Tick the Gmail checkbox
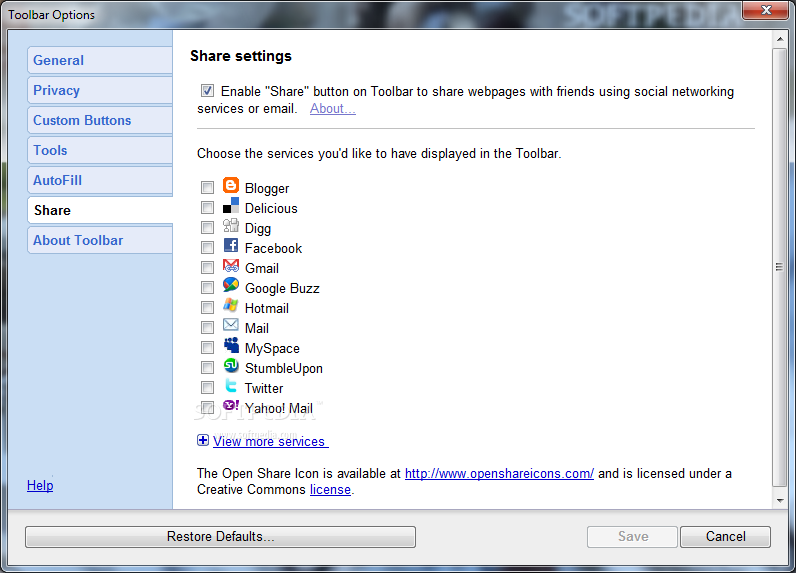Image resolution: width=796 pixels, height=573 pixels. point(207,267)
